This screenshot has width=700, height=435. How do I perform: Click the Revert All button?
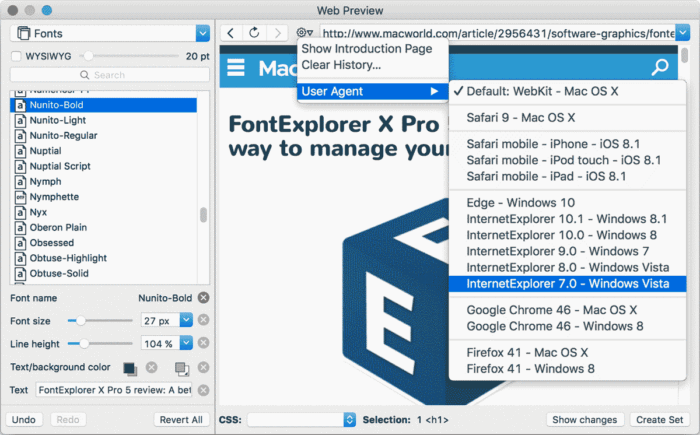pyautogui.click(x=181, y=419)
